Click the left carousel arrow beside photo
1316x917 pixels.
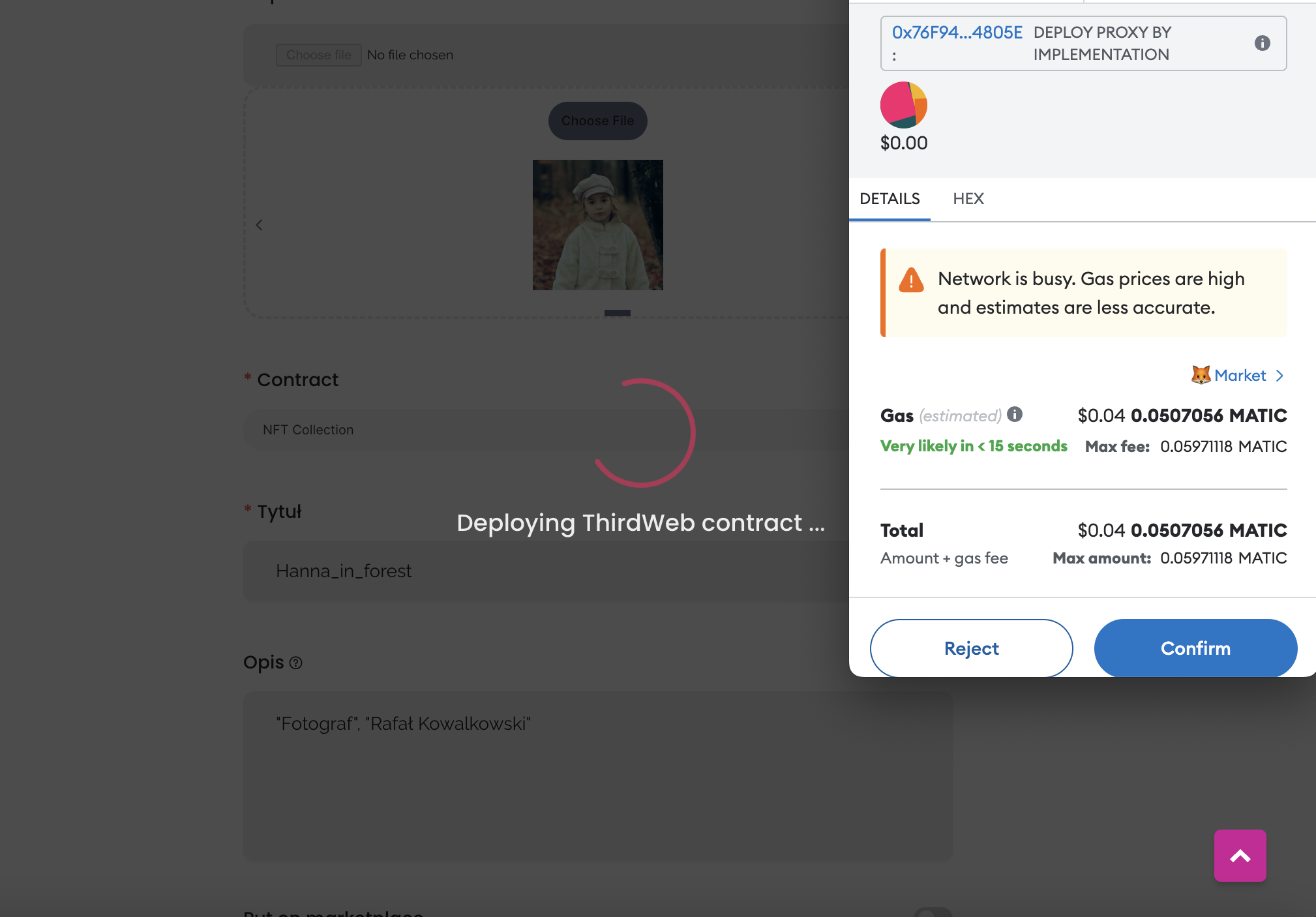259,225
